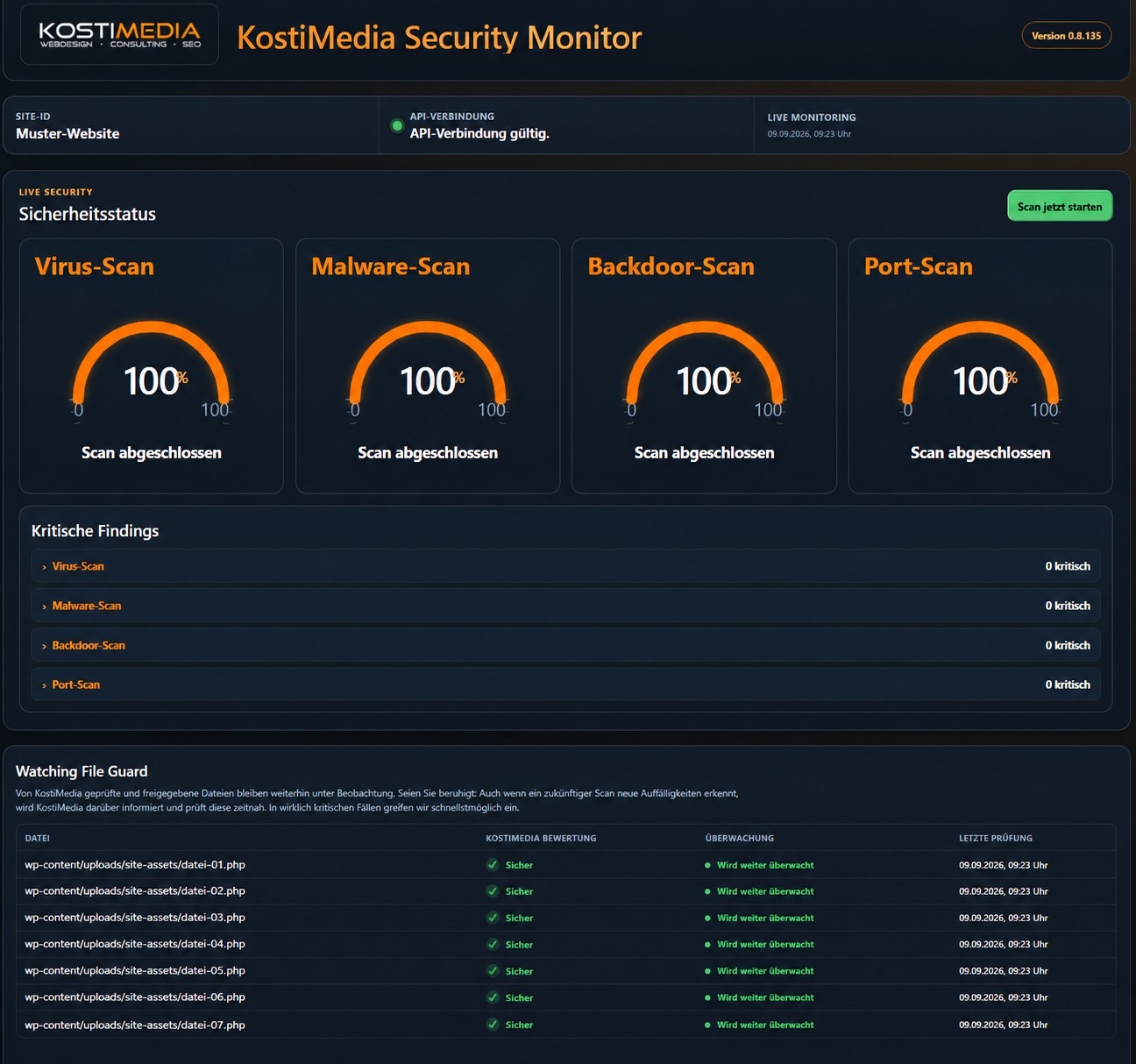This screenshot has height=1064, width=1136.
Task: Click the green checkmark icon for datei-02.php
Action: click(x=493, y=891)
